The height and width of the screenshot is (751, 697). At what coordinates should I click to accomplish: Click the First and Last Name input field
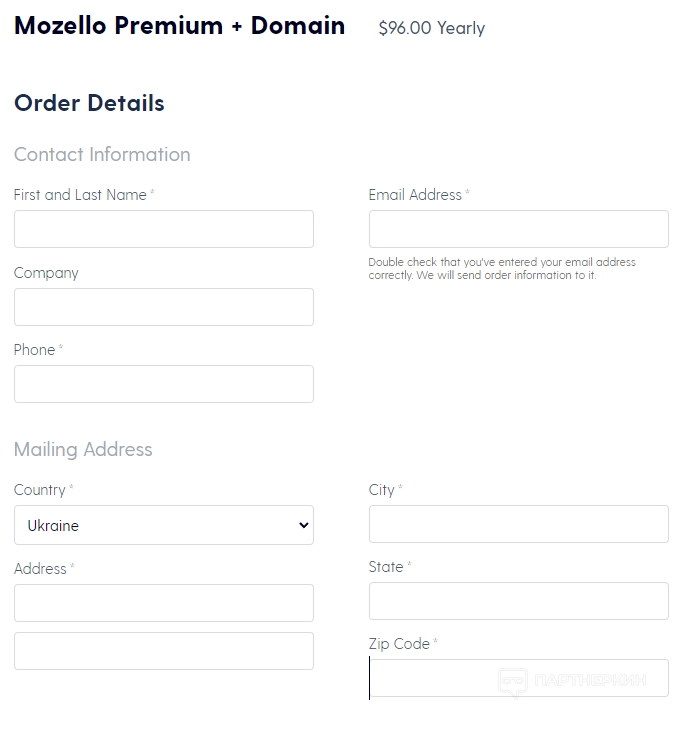coord(163,229)
